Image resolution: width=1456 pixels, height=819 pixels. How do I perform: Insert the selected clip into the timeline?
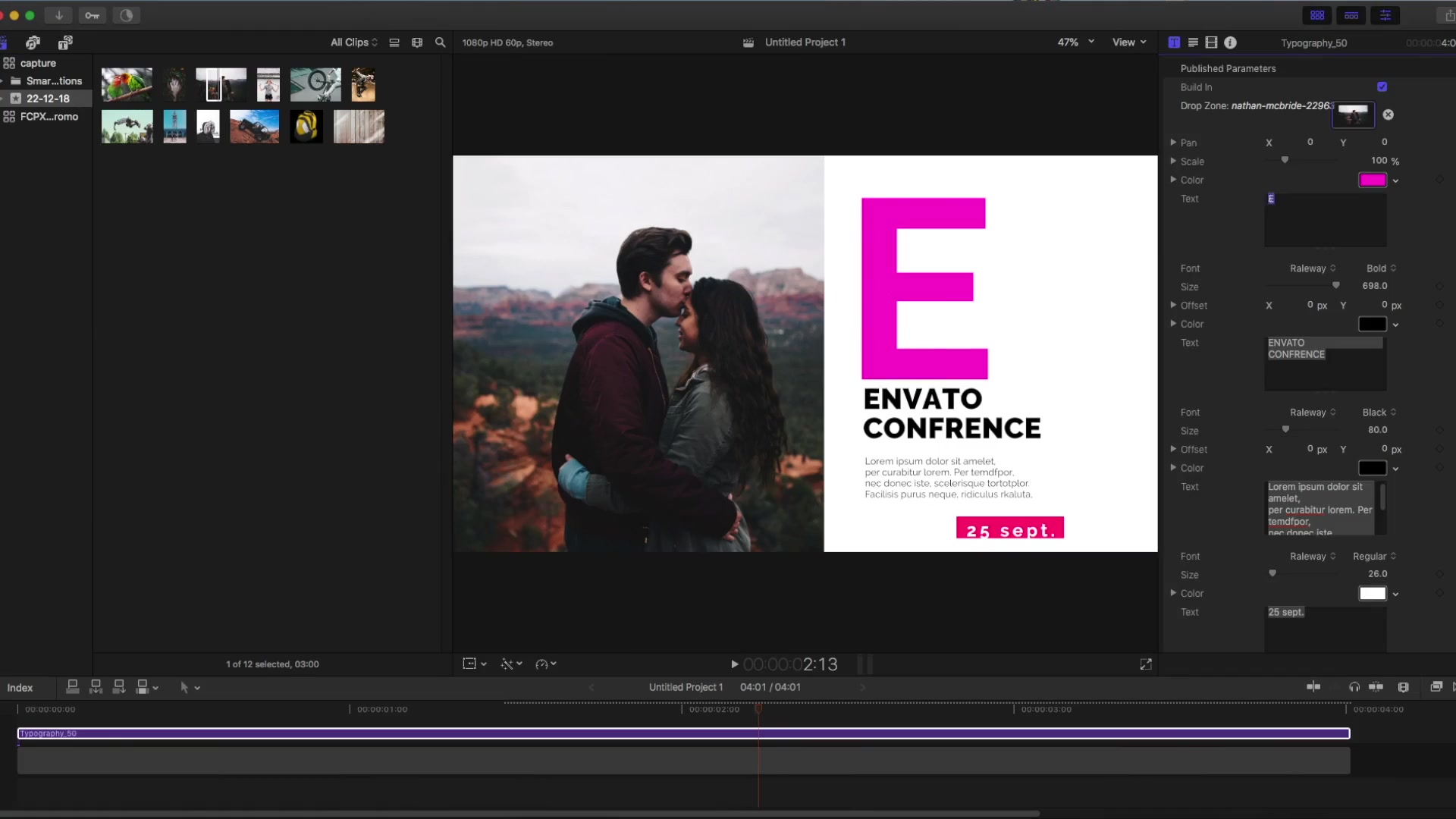[x=96, y=687]
